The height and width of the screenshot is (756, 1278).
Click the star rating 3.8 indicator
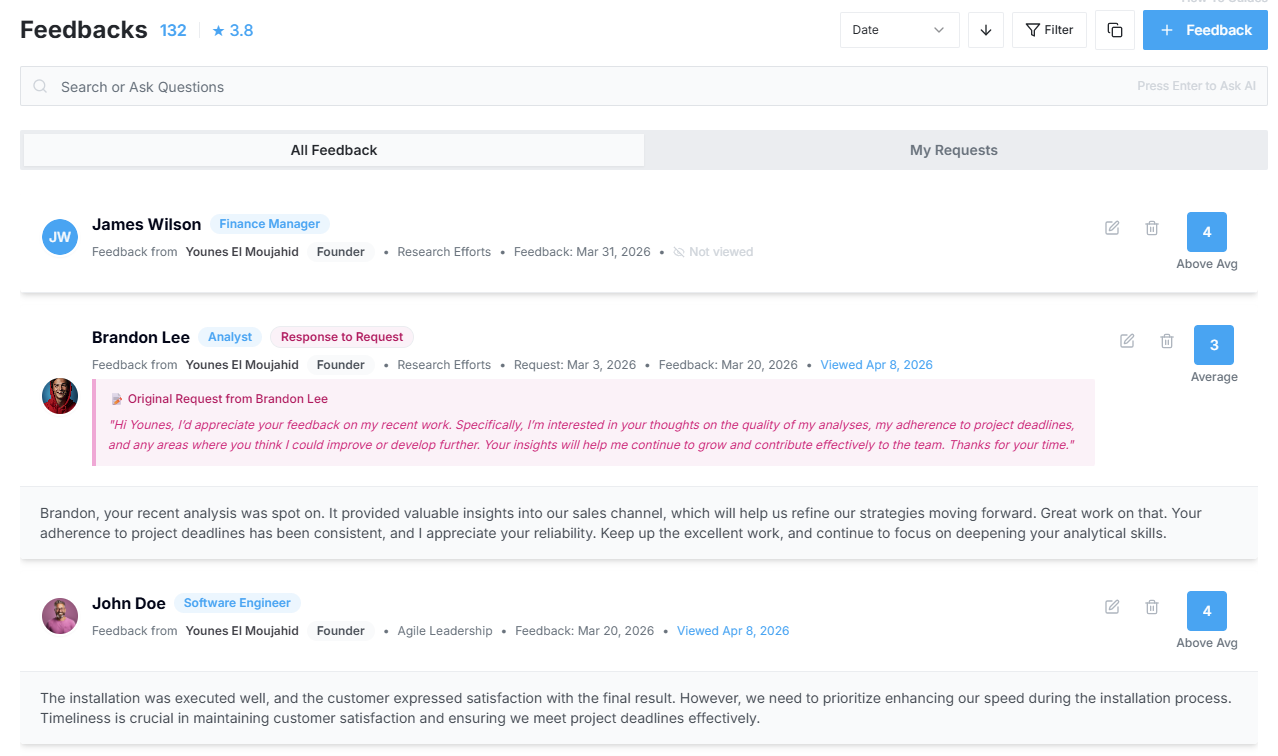tap(233, 31)
